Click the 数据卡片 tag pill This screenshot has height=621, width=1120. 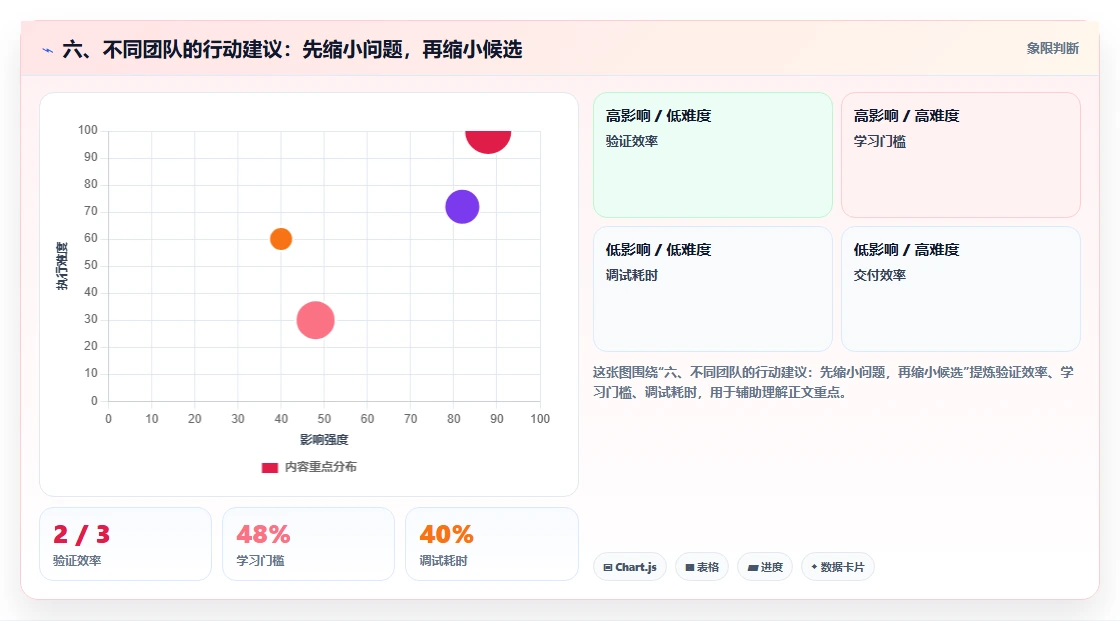pyautogui.click(x=837, y=567)
